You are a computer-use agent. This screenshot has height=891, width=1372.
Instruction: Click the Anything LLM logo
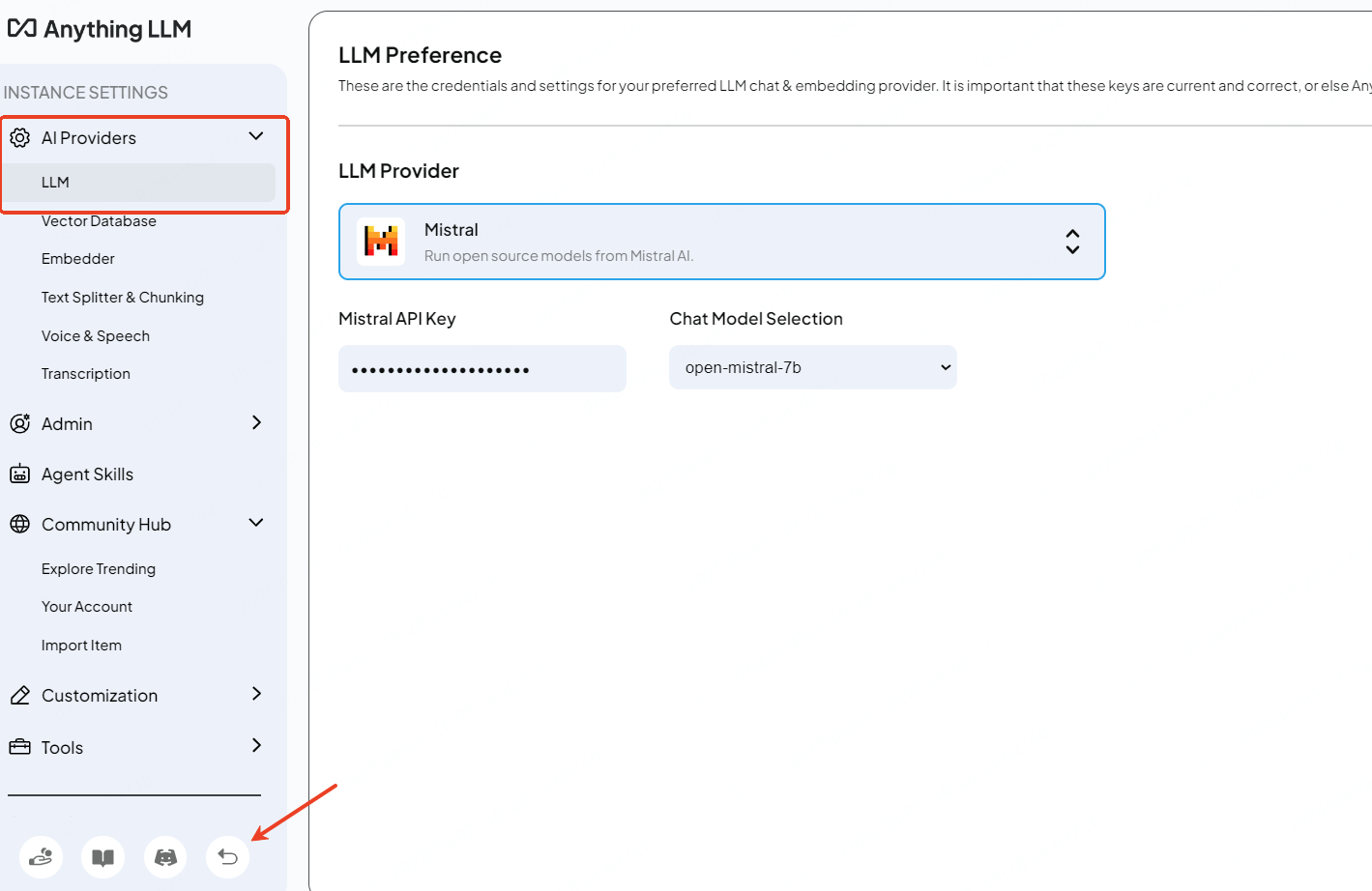(99, 29)
